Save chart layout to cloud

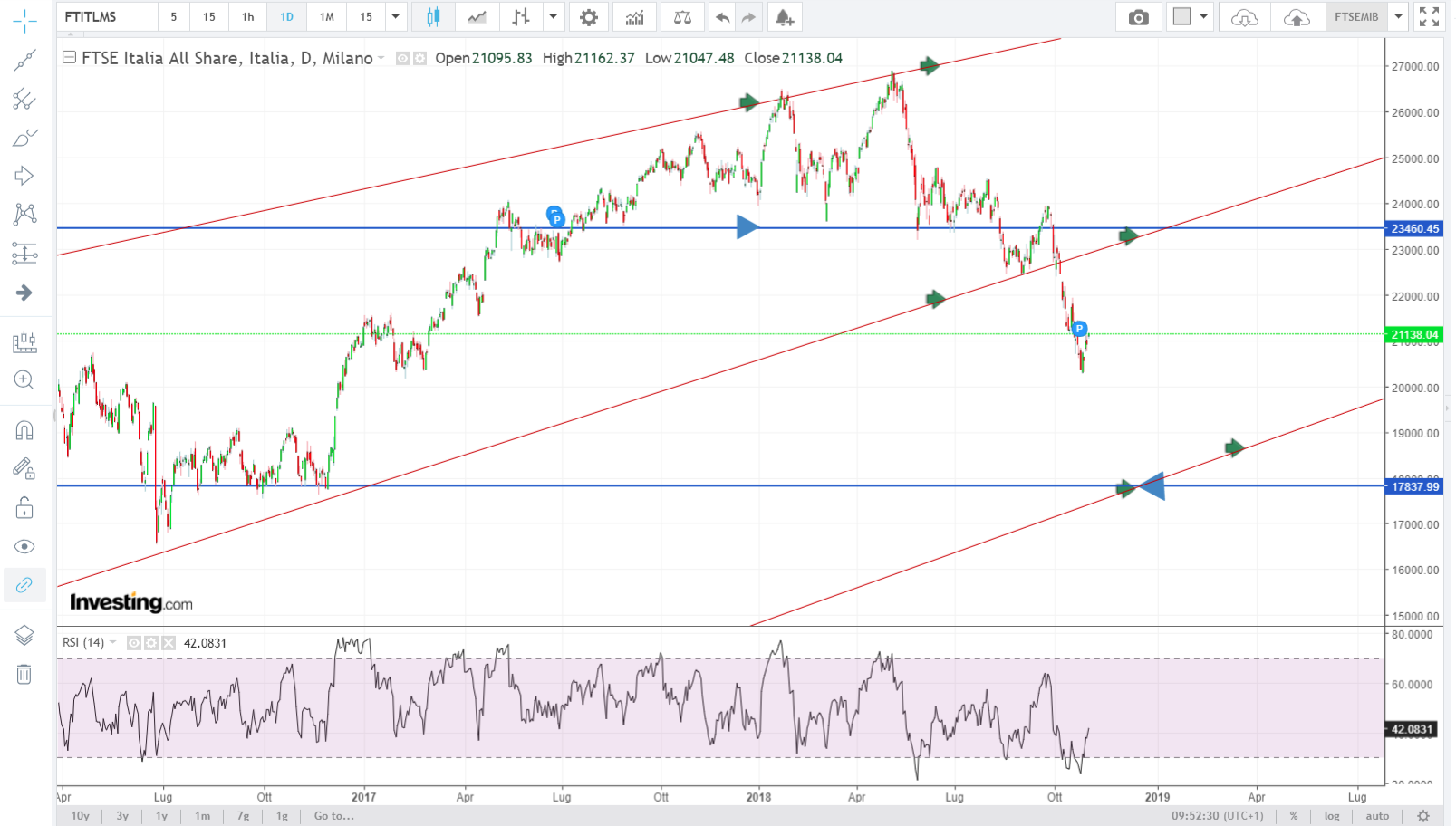coord(1297,17)
